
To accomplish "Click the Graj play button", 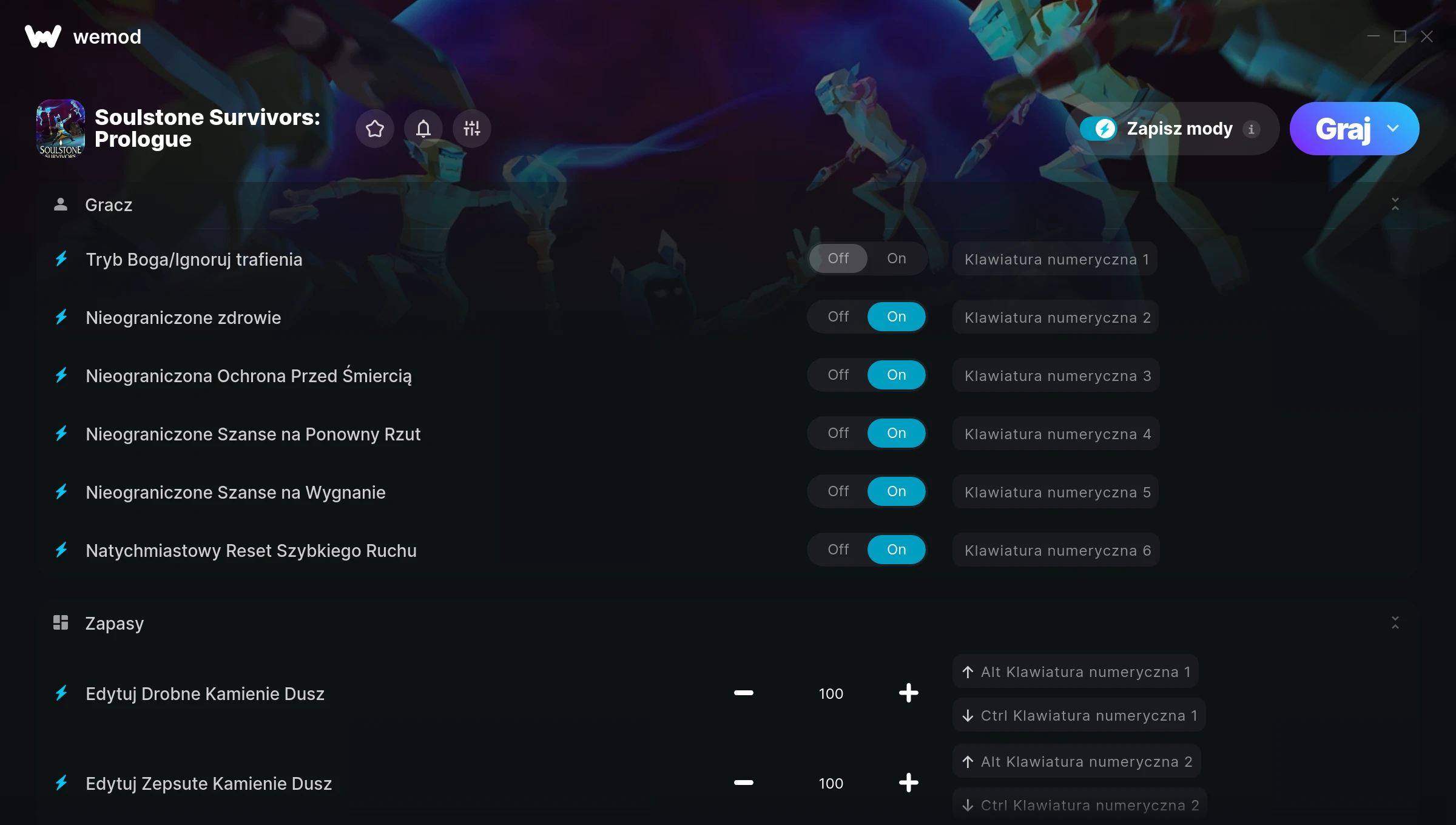I will (x=1343, y=129).
